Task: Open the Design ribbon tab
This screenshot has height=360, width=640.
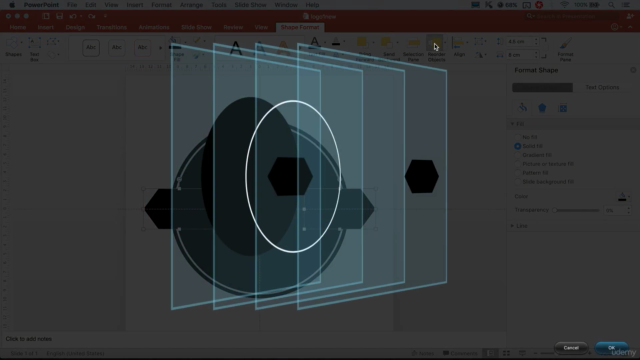Action: pos(75,27)
